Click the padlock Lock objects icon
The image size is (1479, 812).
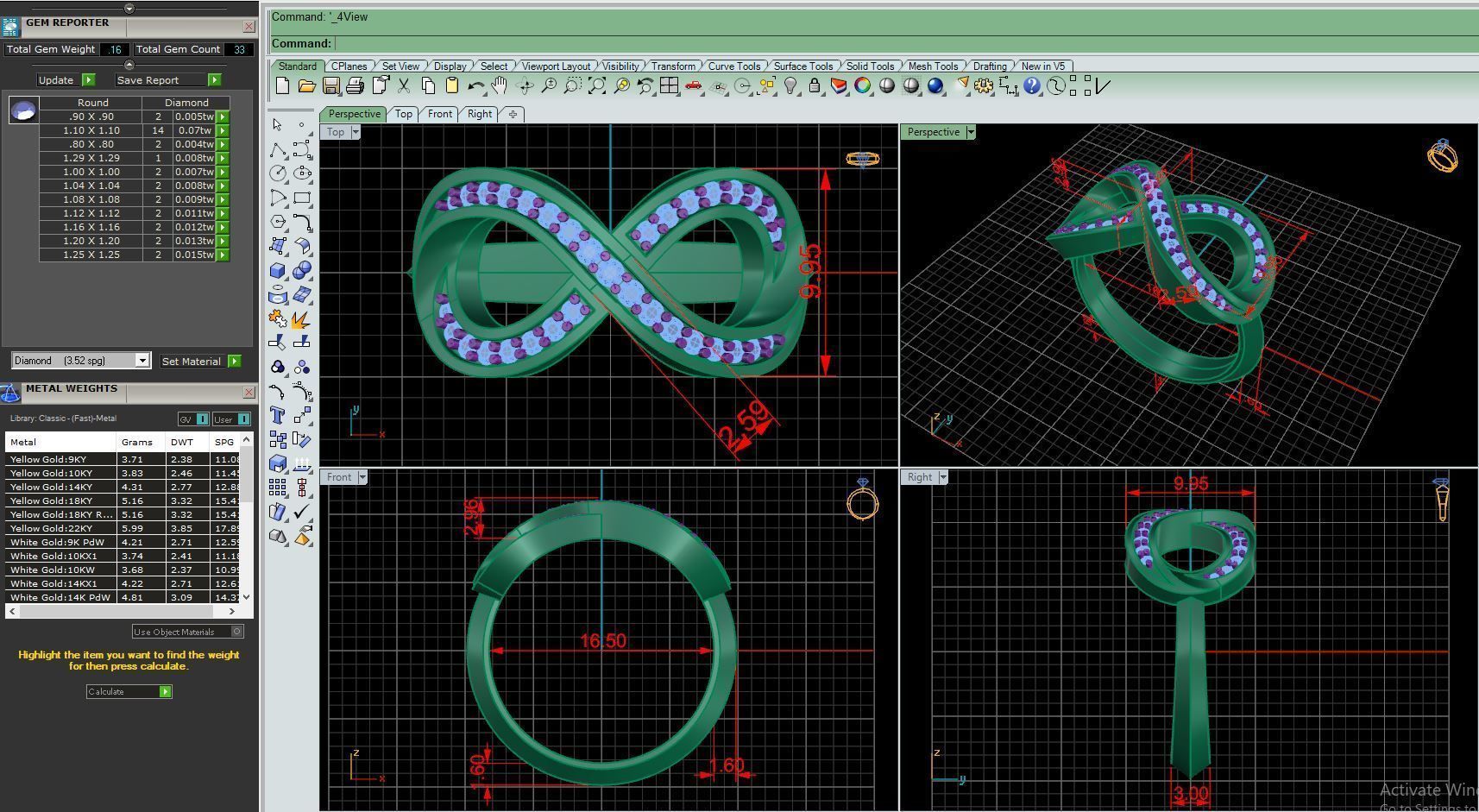(815, 85)
